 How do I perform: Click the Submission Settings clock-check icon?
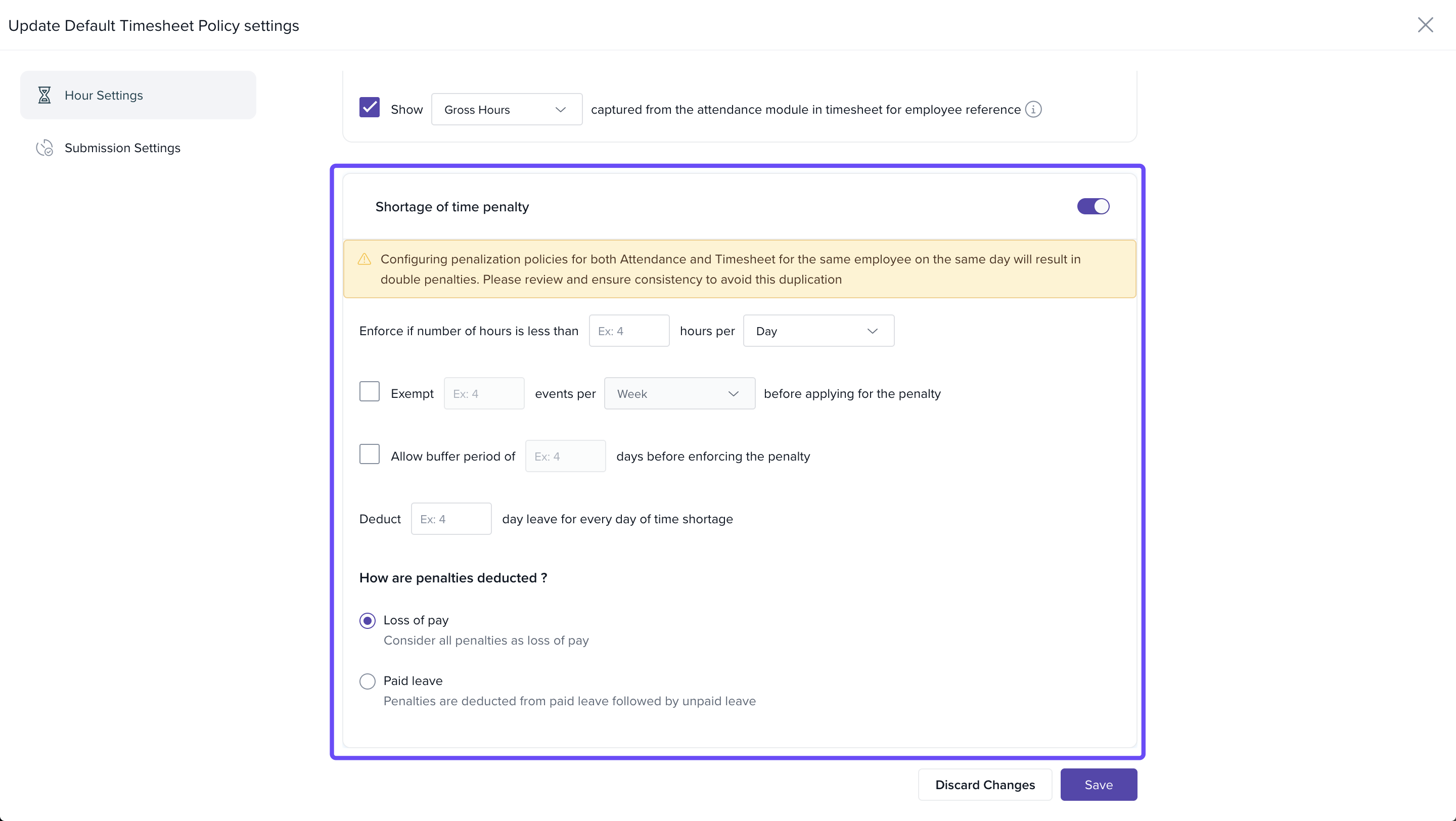click(44, 148)
